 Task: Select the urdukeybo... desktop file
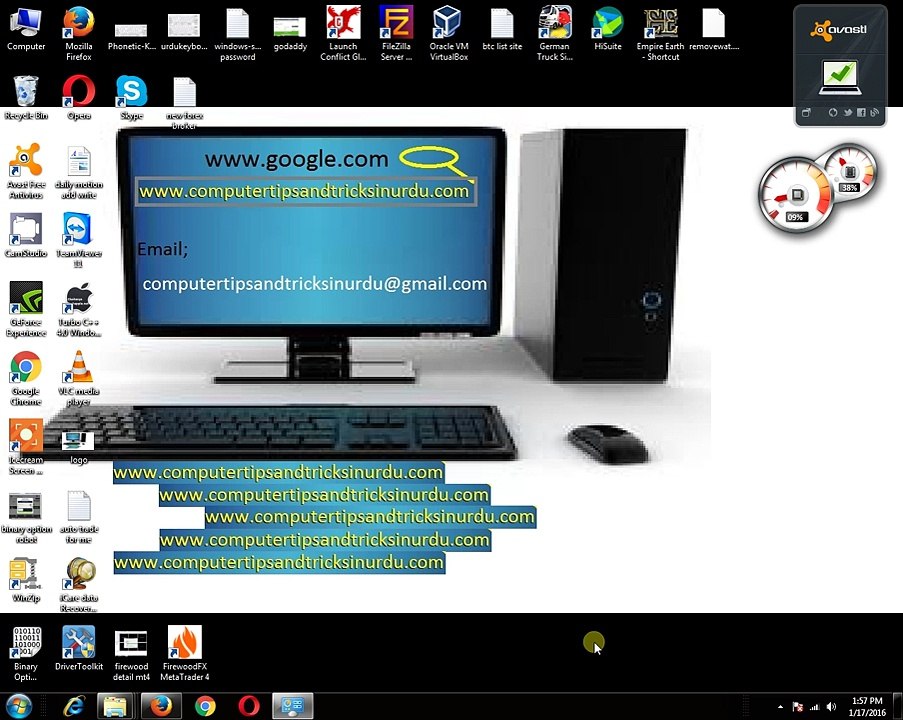tap(184, 32)
